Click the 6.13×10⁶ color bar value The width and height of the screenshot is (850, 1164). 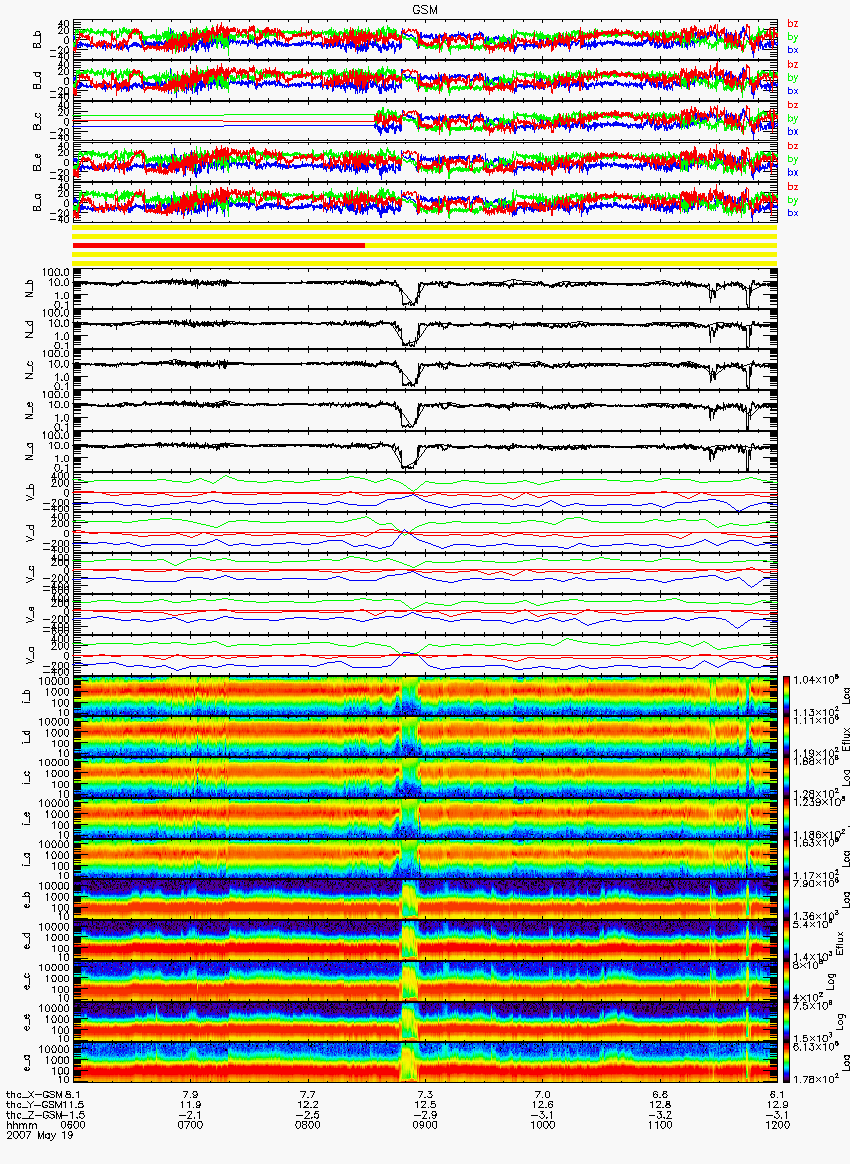pyautogui.click(x=814, y=1047)
